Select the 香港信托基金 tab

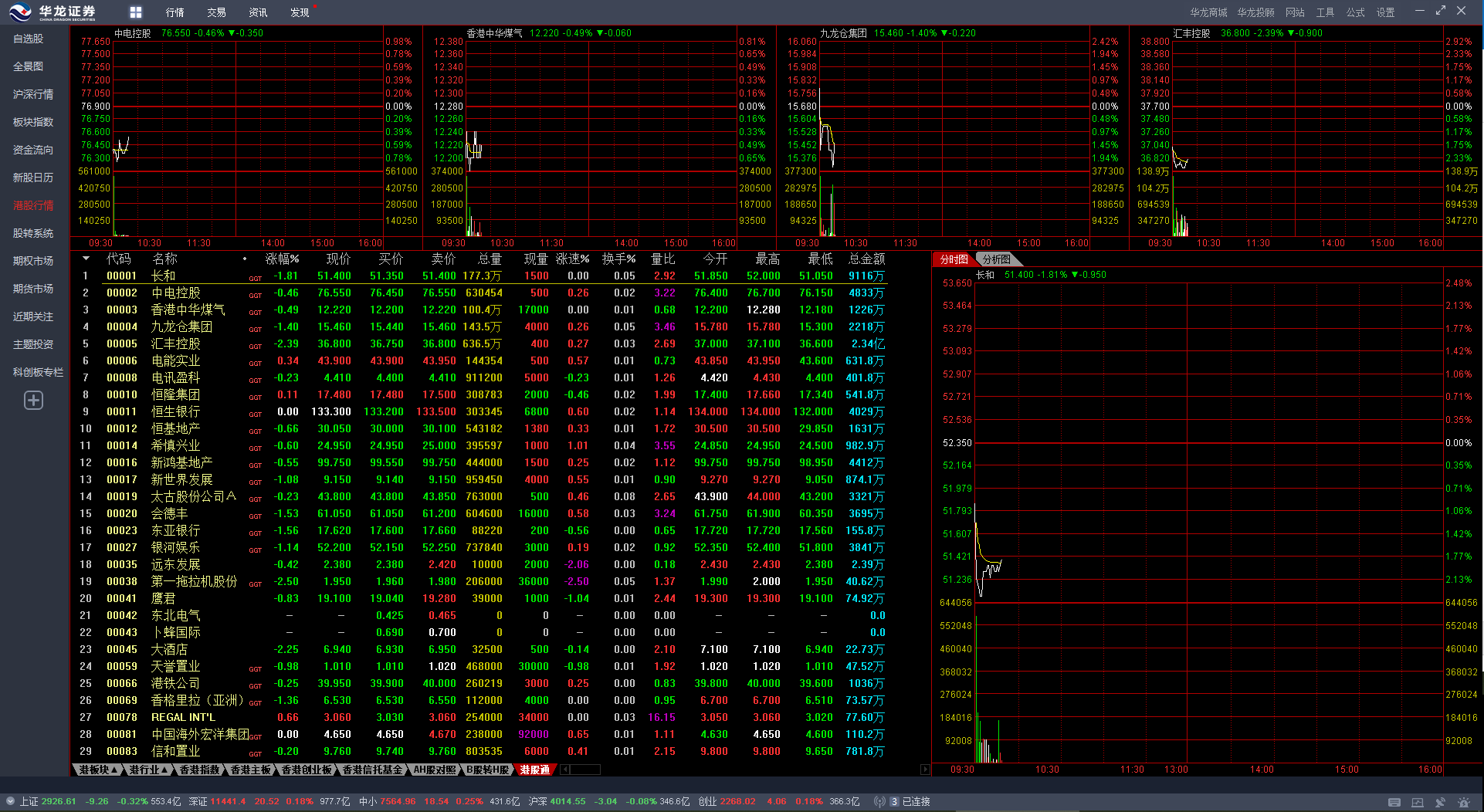[x=372, y=770]
